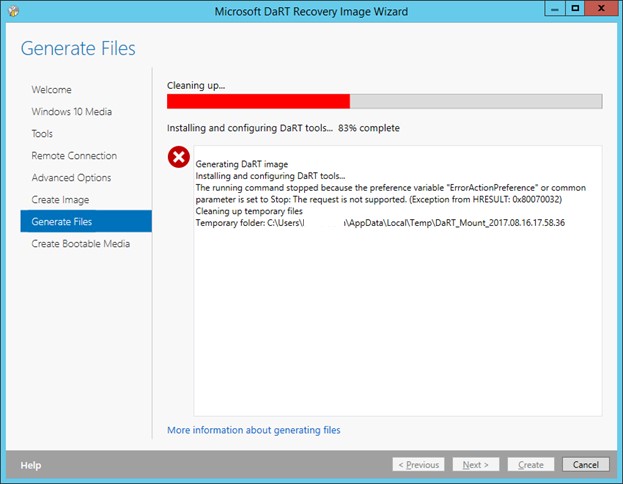Viewport: 623px width, 484px height.
Task: Open More information about generating files link
Action: pos(253,430)
